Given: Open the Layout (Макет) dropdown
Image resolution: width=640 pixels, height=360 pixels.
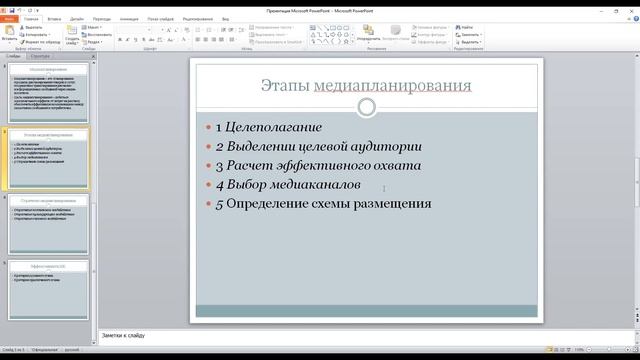Looking at the screenshot, I should [x=92, y=27].
